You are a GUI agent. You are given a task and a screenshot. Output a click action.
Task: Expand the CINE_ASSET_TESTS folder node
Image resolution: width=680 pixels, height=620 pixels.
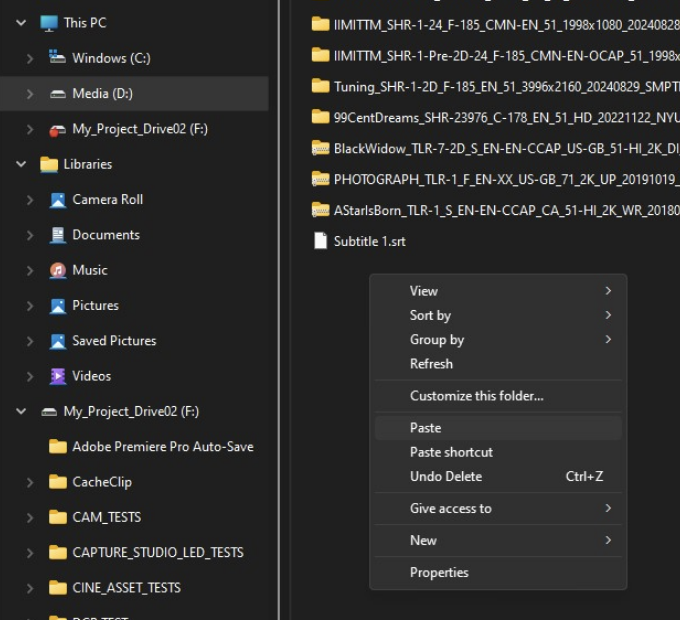coord(29,588)
